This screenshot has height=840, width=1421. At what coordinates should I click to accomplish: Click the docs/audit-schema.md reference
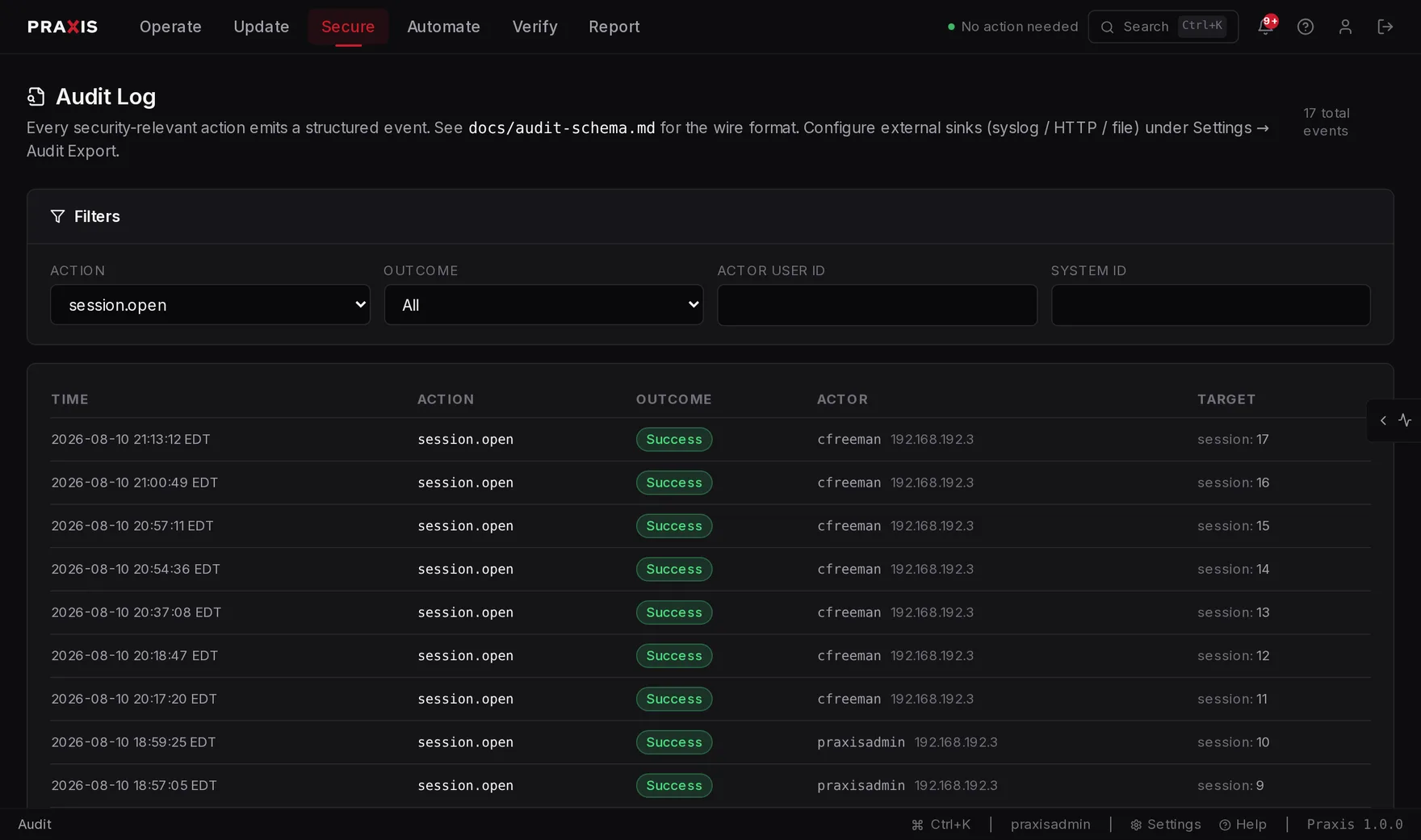562,127
